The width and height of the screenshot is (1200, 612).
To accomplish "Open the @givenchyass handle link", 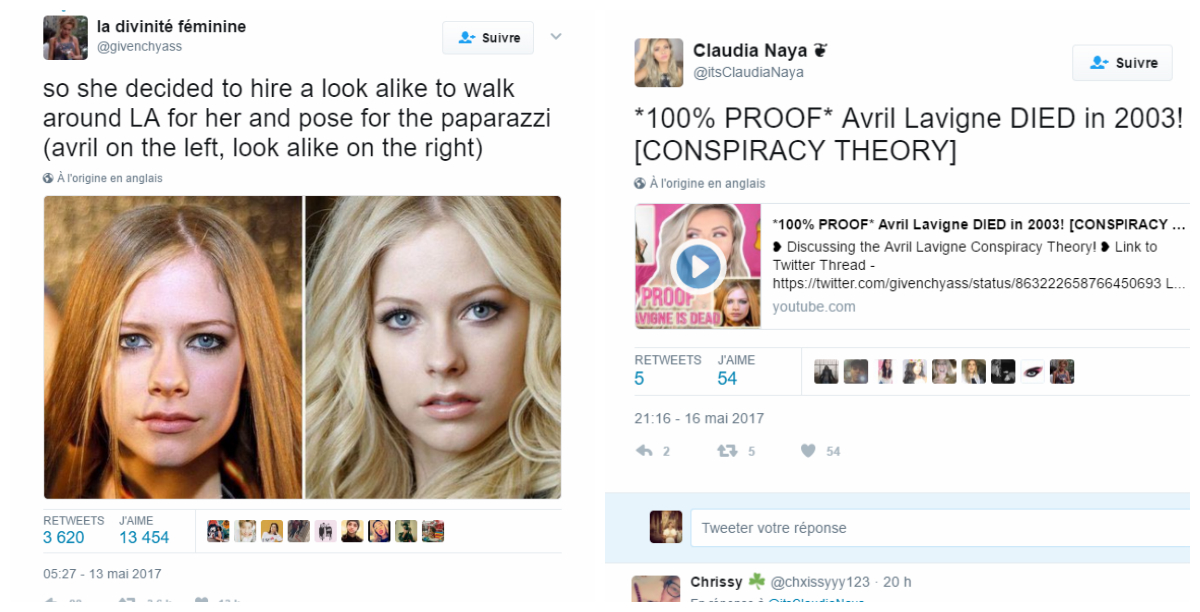I will tap(139, 46).
